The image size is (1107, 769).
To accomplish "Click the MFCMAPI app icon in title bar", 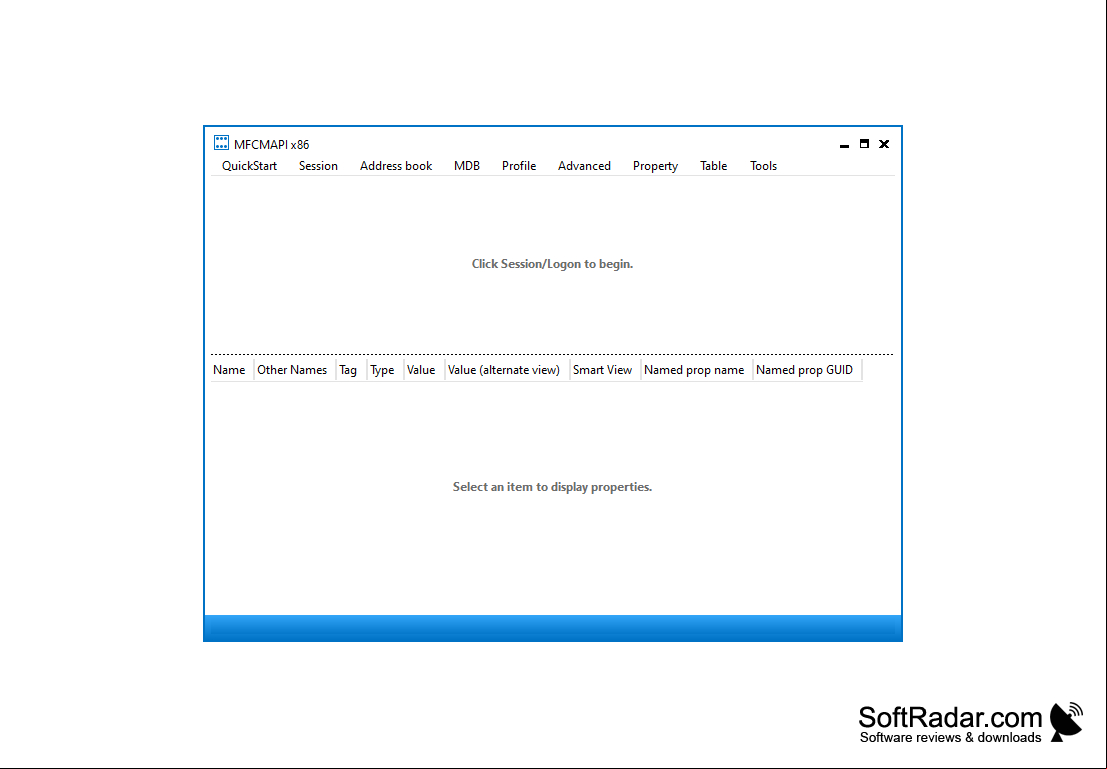I will click(x=221, y=143).
